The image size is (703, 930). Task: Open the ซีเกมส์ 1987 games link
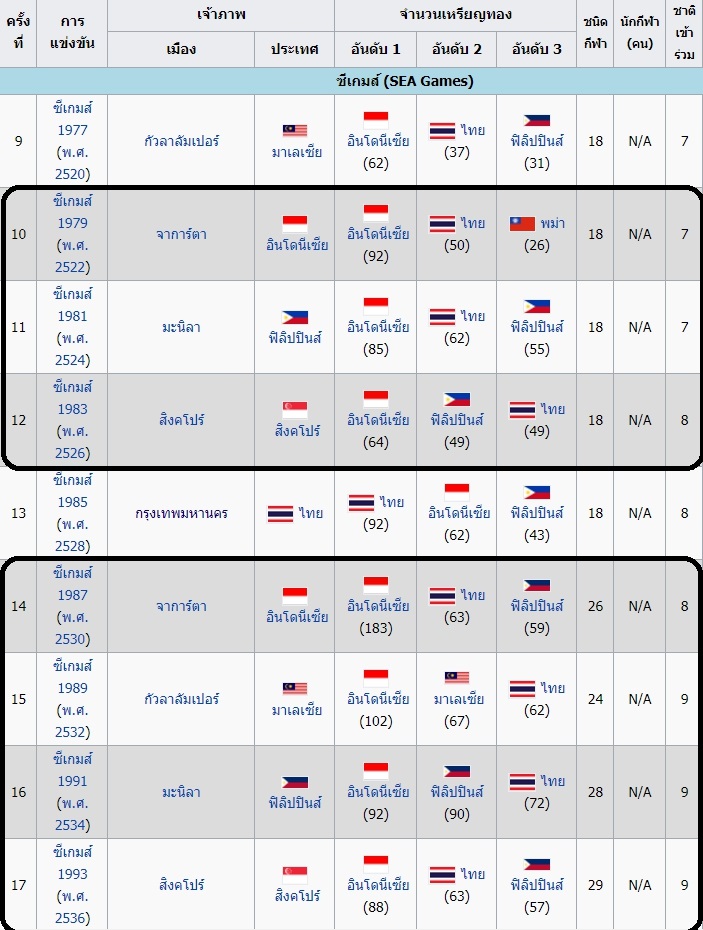72,606
